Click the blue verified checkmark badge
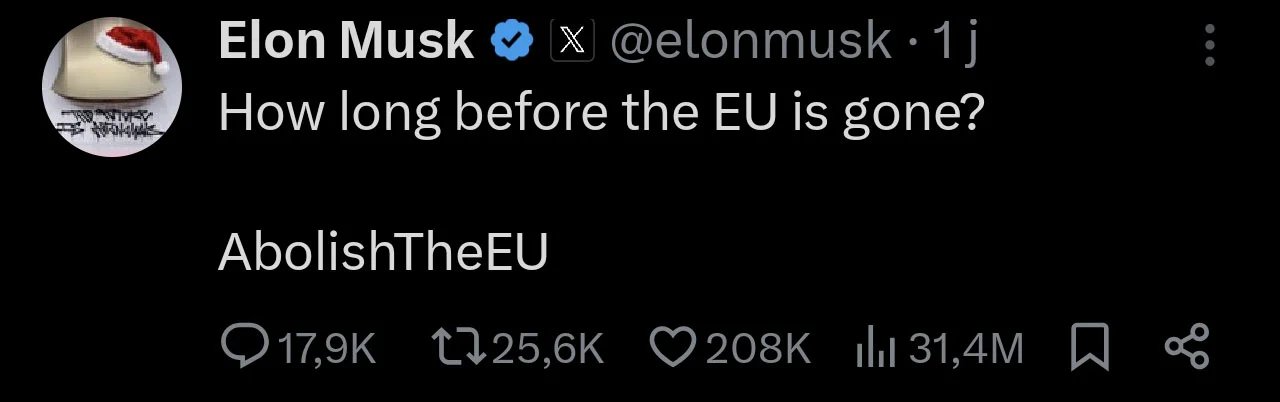1280x402 pixels. 510,42
